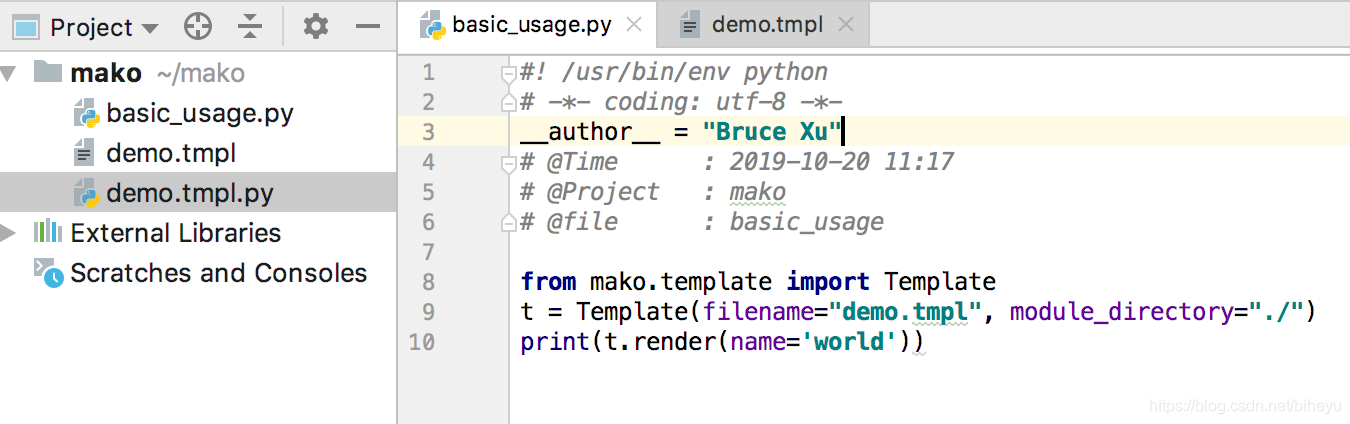This screenshot has height=424, width=1350.
Task: Click fold marker at line 2
Action: (x=508, y=102)
